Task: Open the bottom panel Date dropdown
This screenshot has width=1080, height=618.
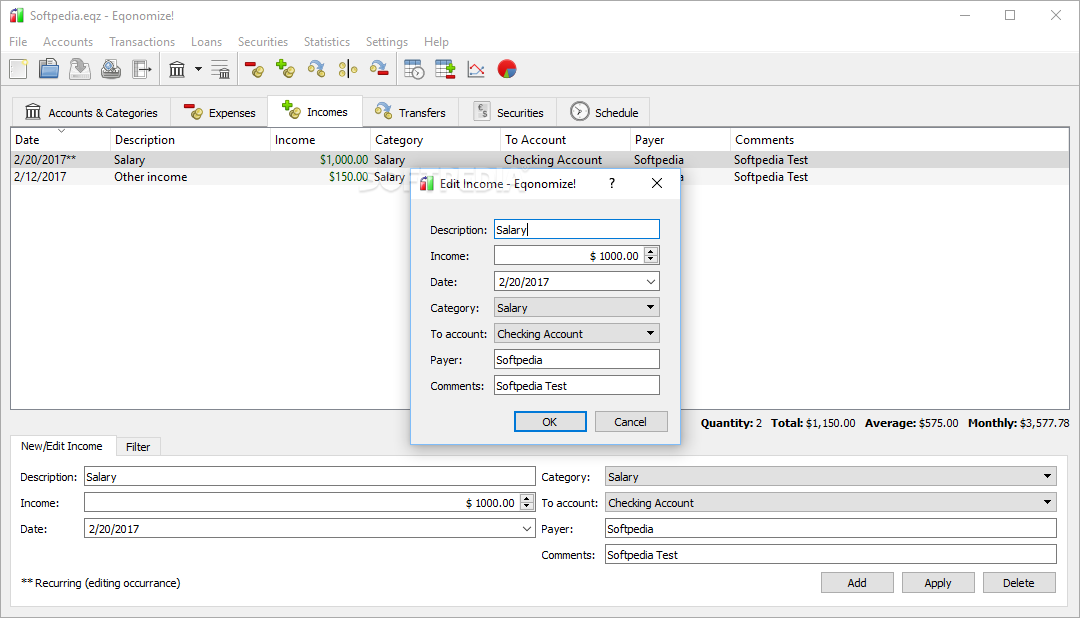Action: click(527, 529)
